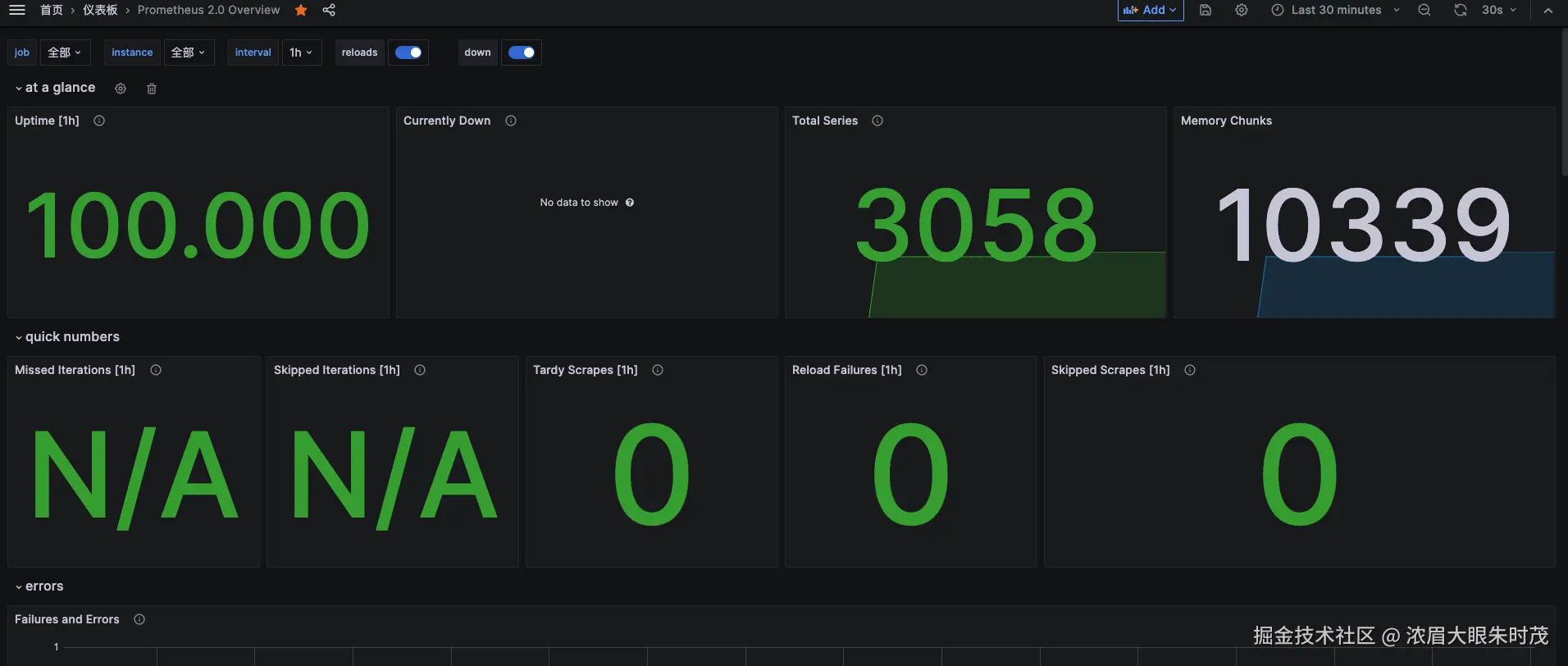Open the Add panel dropdown
The width and height of the screenshot is (1568, 666).
(x=1151, y=10)
